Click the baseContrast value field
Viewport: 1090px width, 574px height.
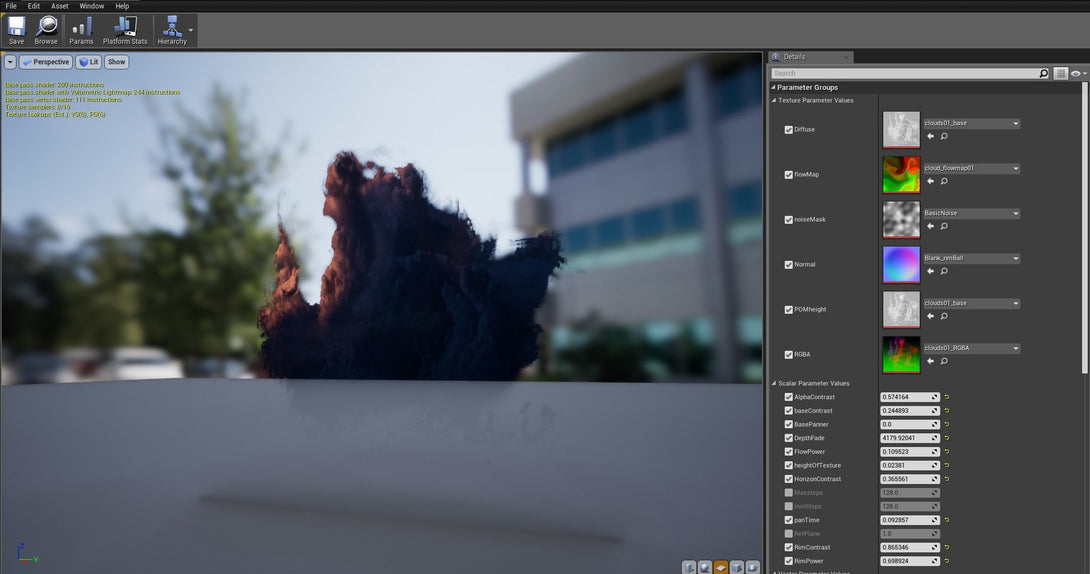[x=910, y=411]
